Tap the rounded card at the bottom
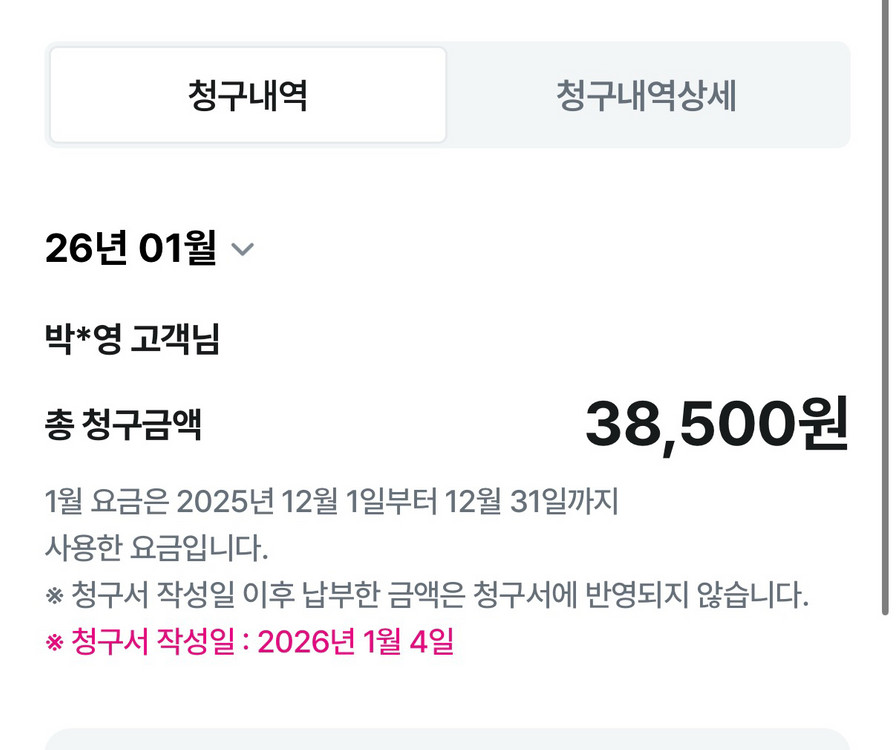The image size is (896, 750). coord(448,740)
